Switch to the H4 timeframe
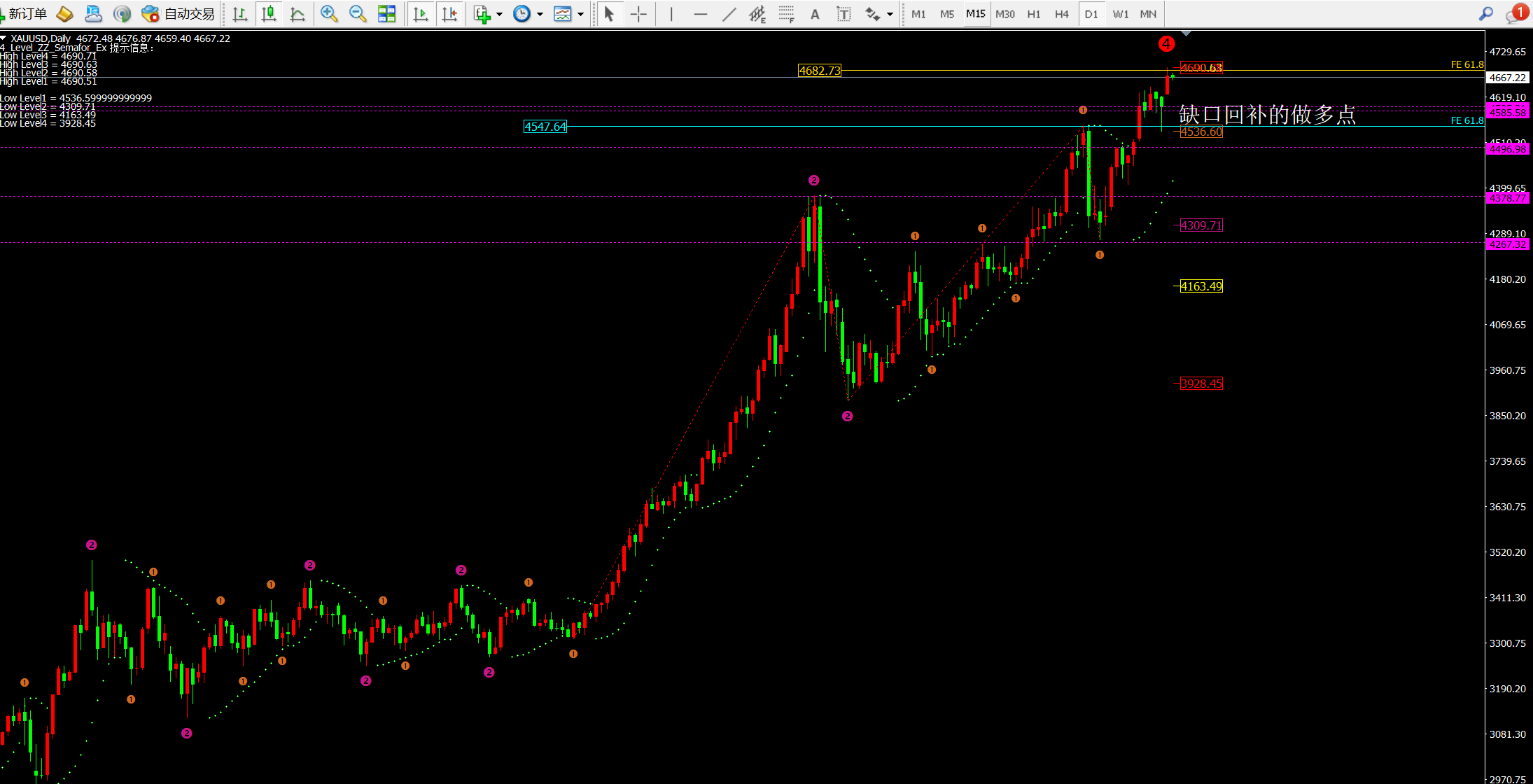 pyautogui.click(x=1062, y=14)
